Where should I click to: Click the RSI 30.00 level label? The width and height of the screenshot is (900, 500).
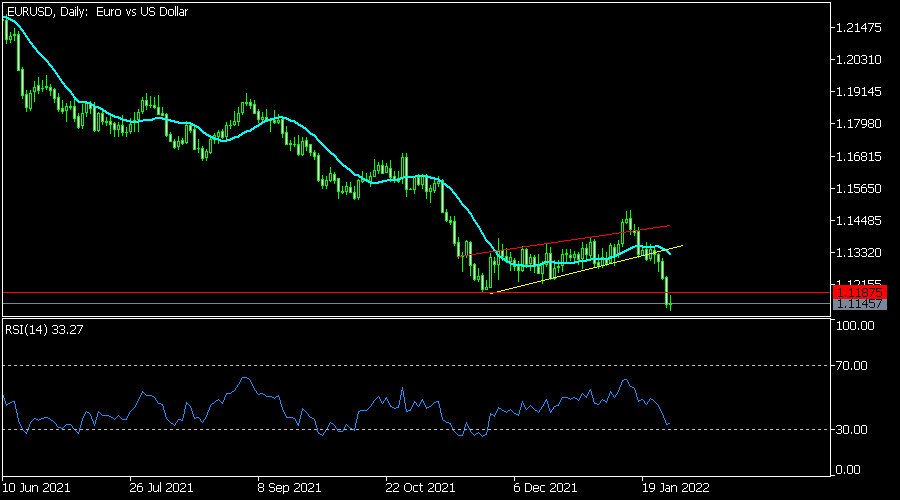(859, 430)
